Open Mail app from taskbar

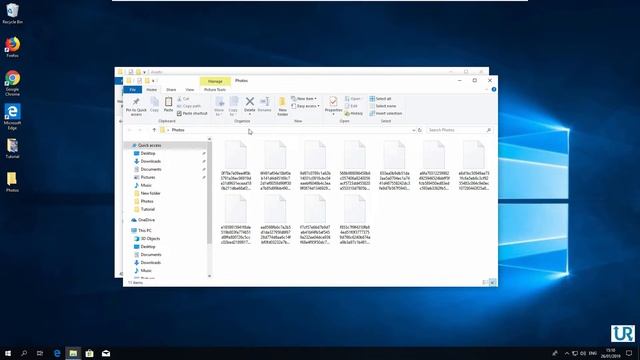point(106,353)
